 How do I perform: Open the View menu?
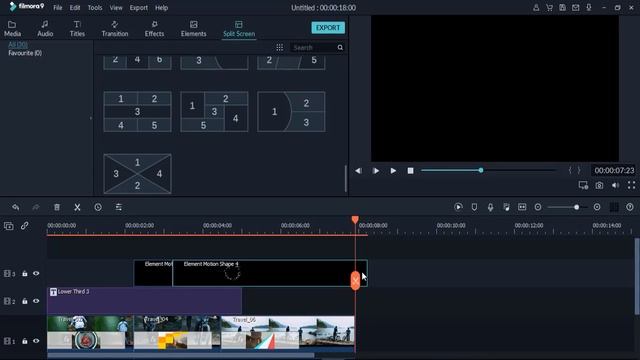pyautogui.click(x=116, y=8)
